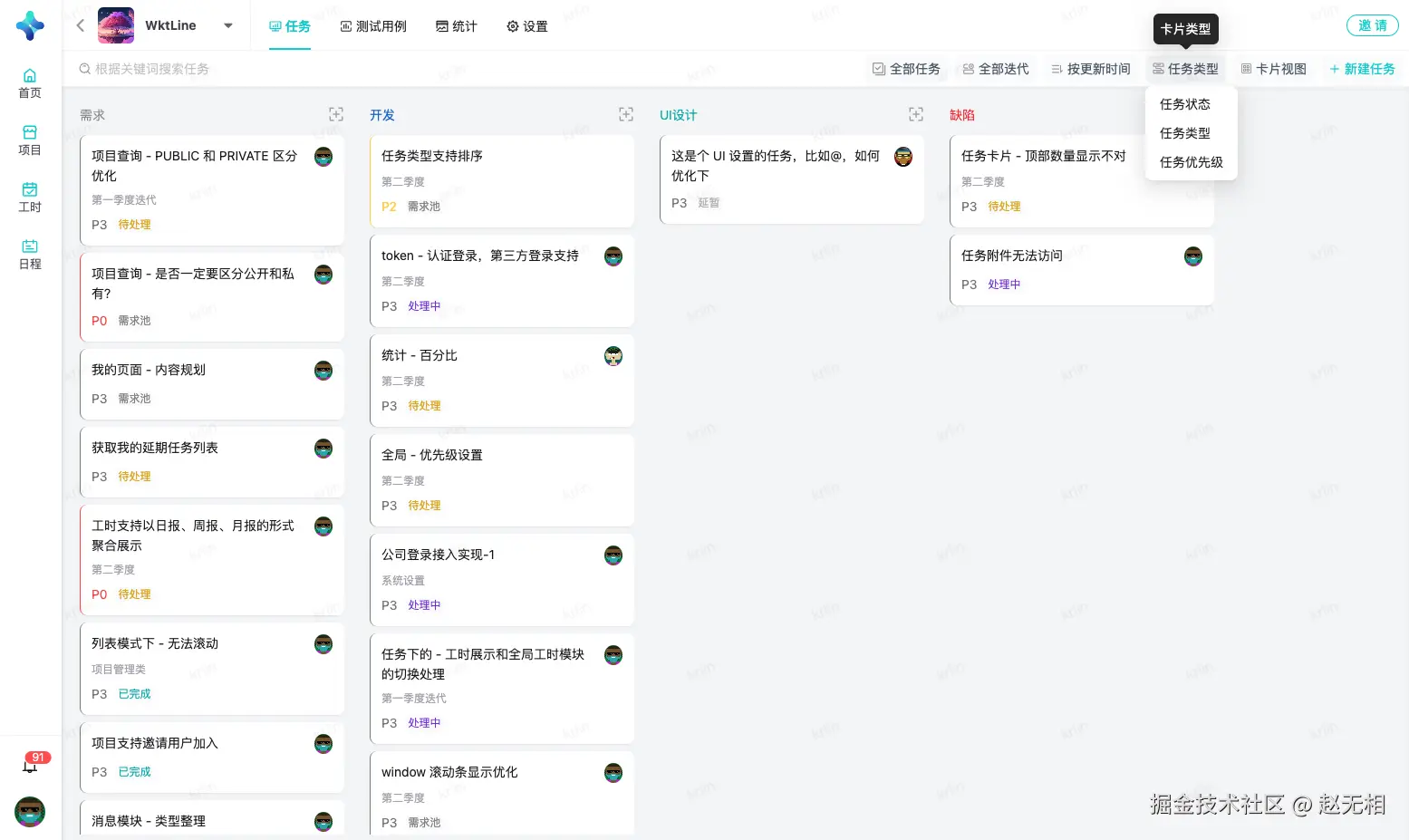This screenshot has height=840, width=1409.
Task: Open 日程 schedule in sidebar
Action: tap(30, 255)
